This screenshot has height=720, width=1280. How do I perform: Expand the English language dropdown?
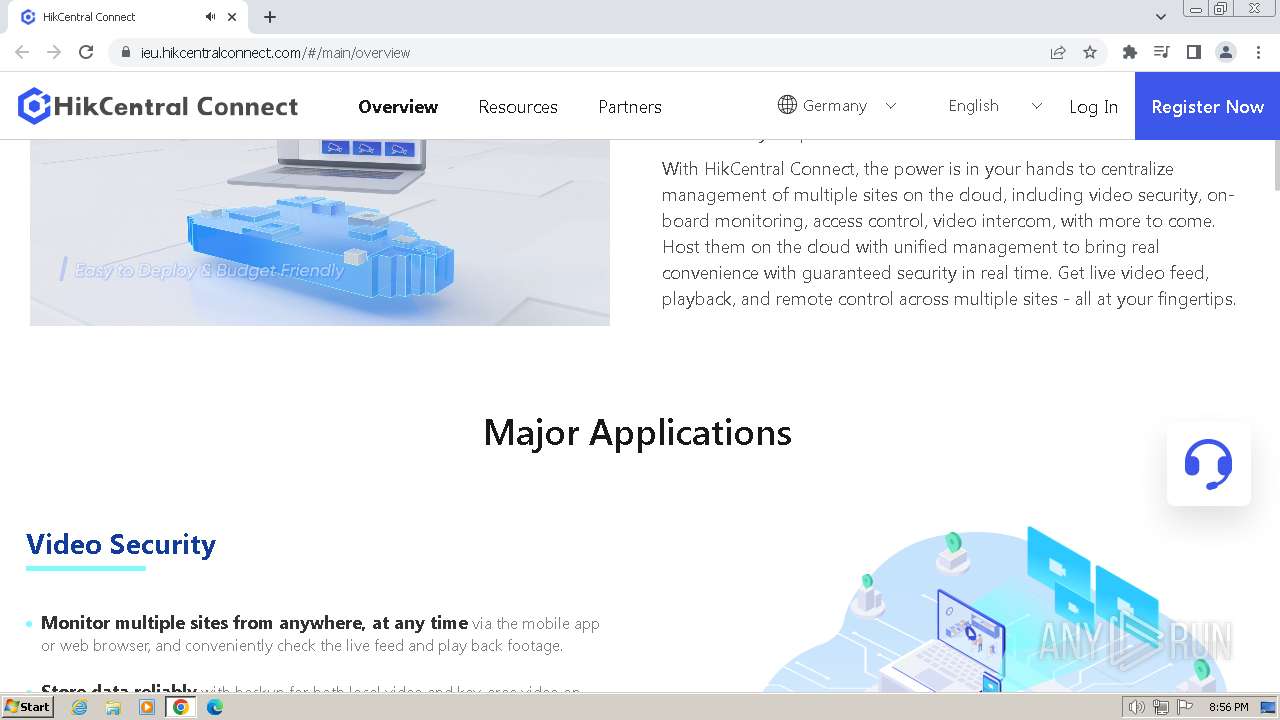[995, 105]
